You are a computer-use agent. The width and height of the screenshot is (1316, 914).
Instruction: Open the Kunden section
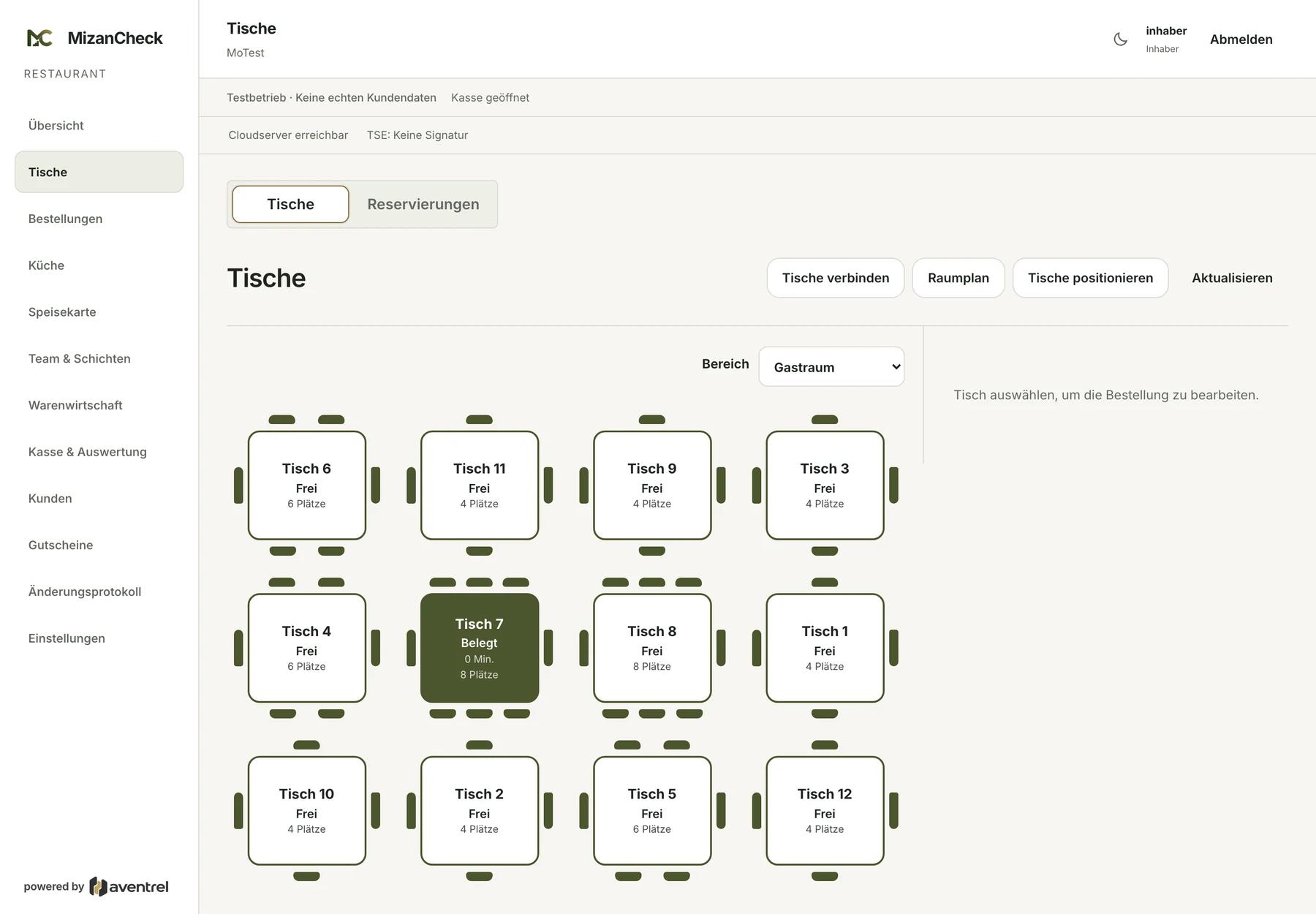pyautogui.click(x=99, y=499)
